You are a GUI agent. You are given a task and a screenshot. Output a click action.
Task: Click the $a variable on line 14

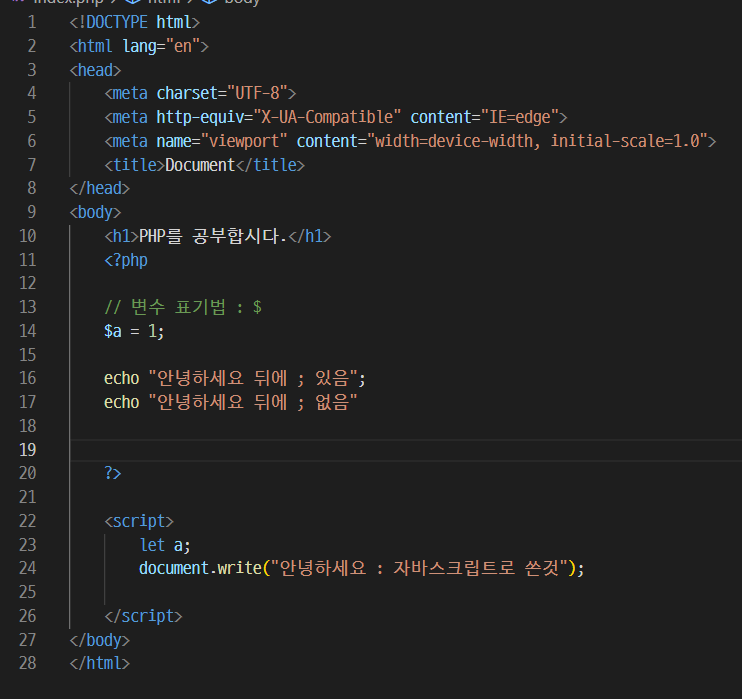(x=113, y=331)
